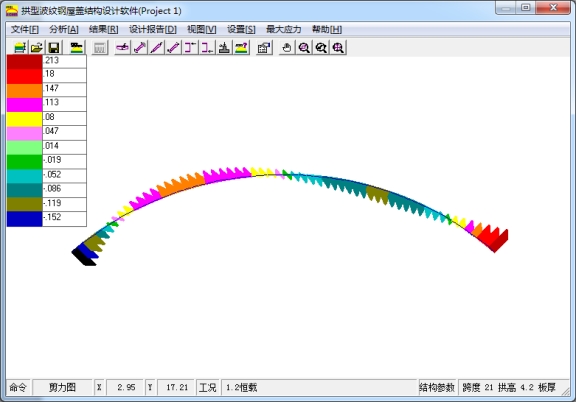This screenshot has width=576, height=403.
Task: Click the layered icon with question mark
Action: [241, 48]
